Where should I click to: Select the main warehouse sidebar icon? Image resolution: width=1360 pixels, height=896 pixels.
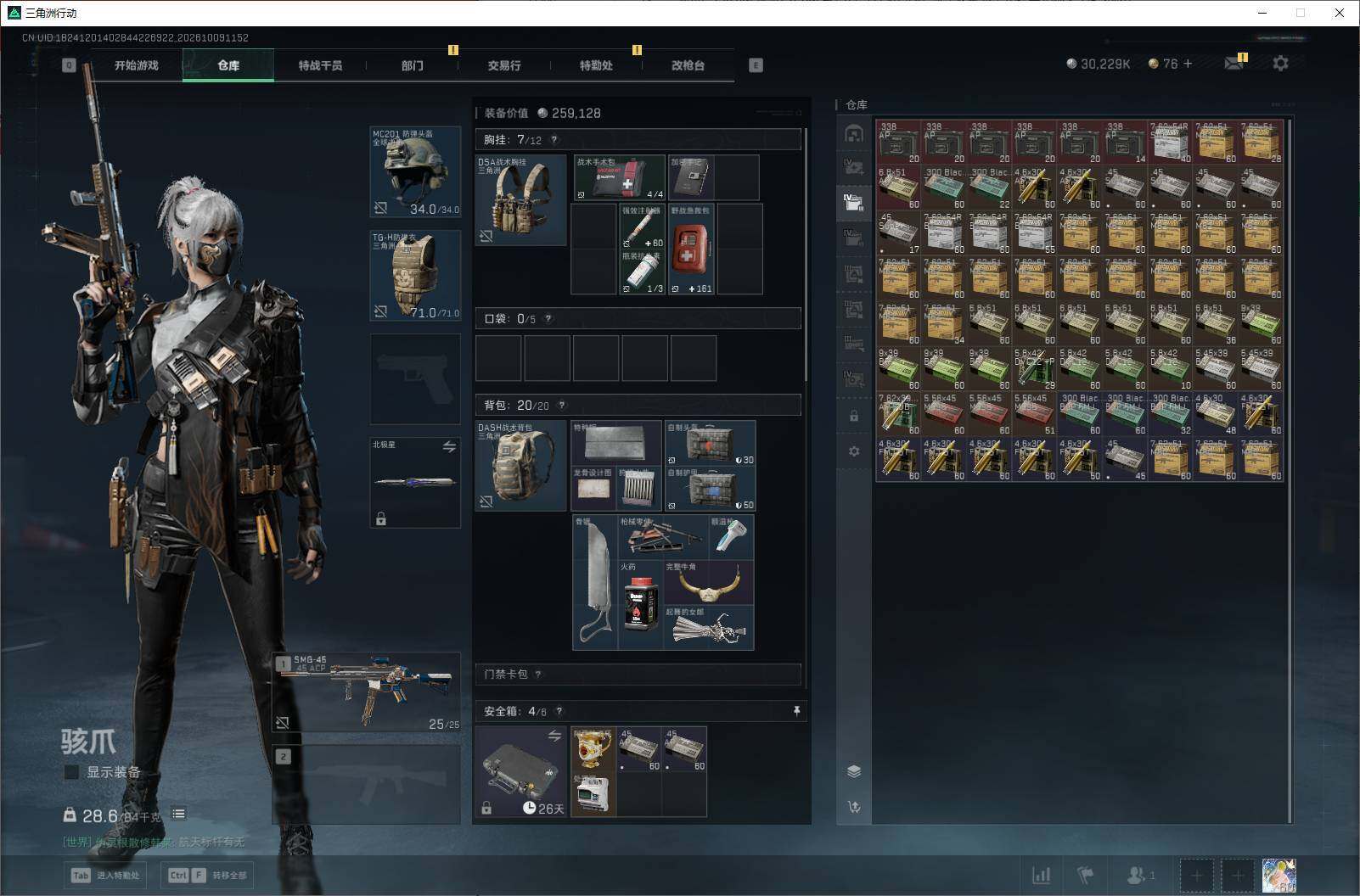(854, 133)
